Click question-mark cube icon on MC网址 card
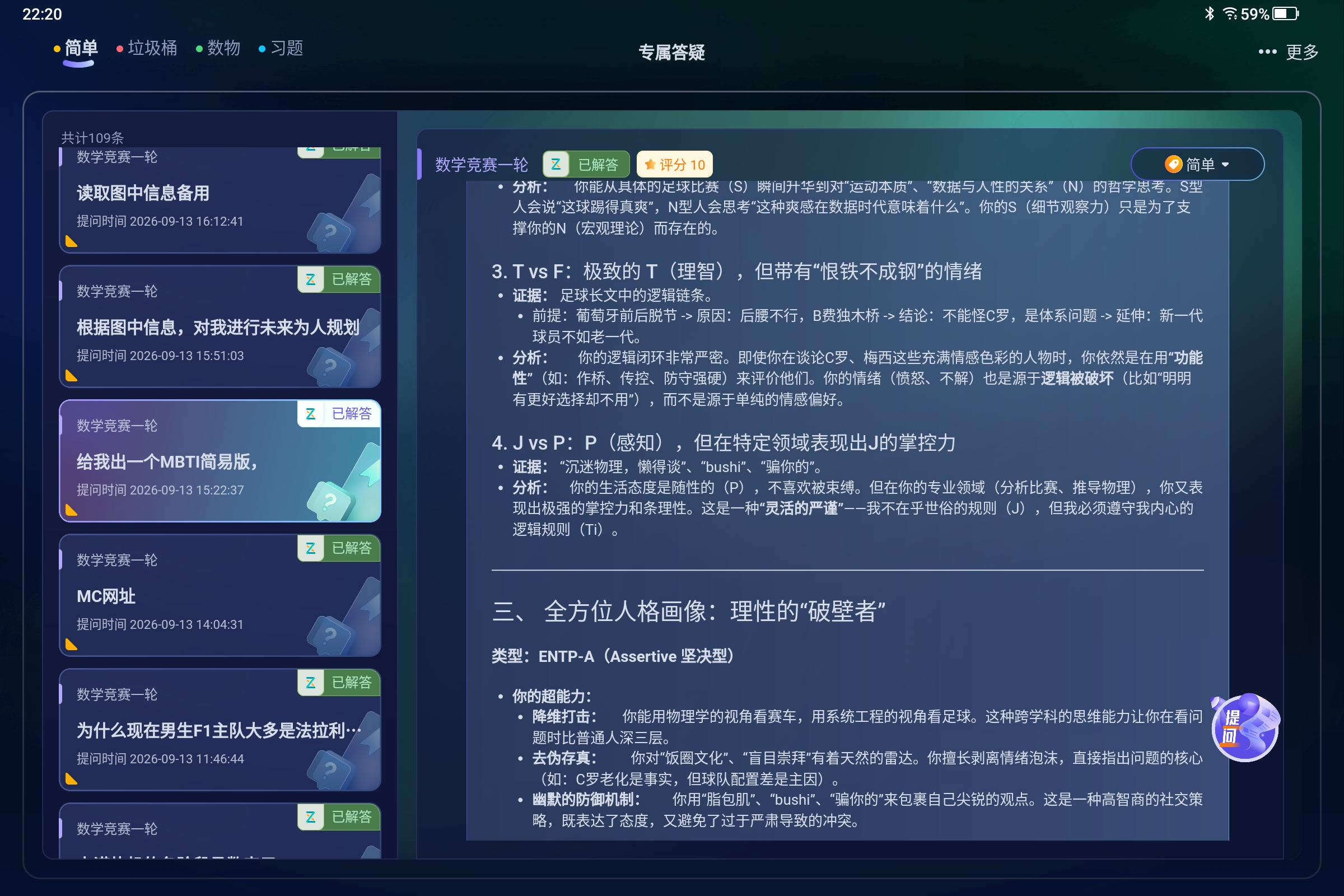 click(x=331, y=636)
